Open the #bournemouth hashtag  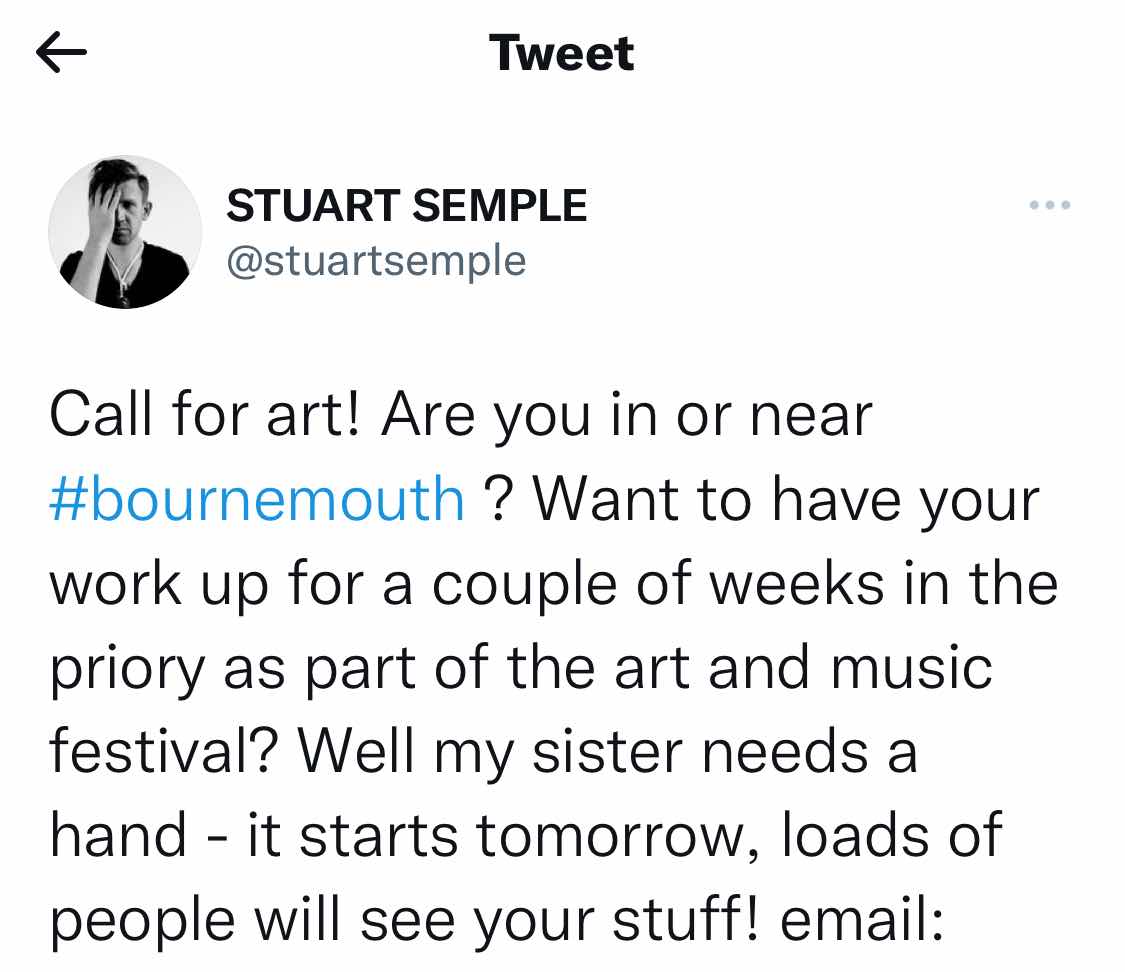coord(257,499)
